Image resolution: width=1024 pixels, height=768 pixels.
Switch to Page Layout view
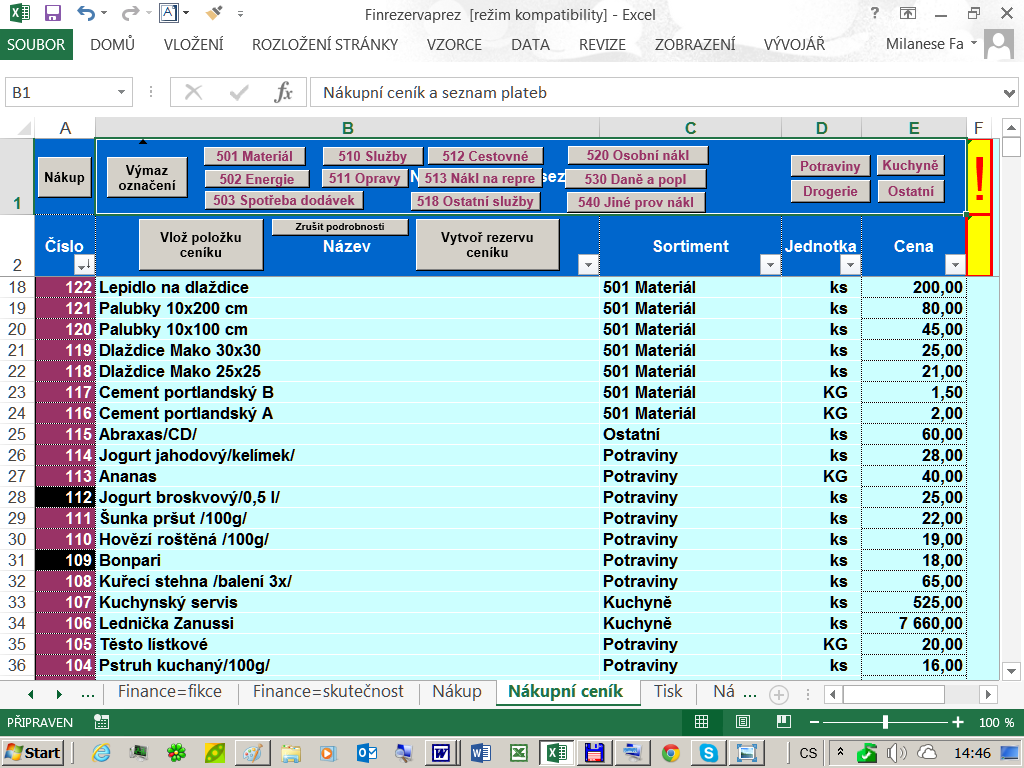pos(743,722)
